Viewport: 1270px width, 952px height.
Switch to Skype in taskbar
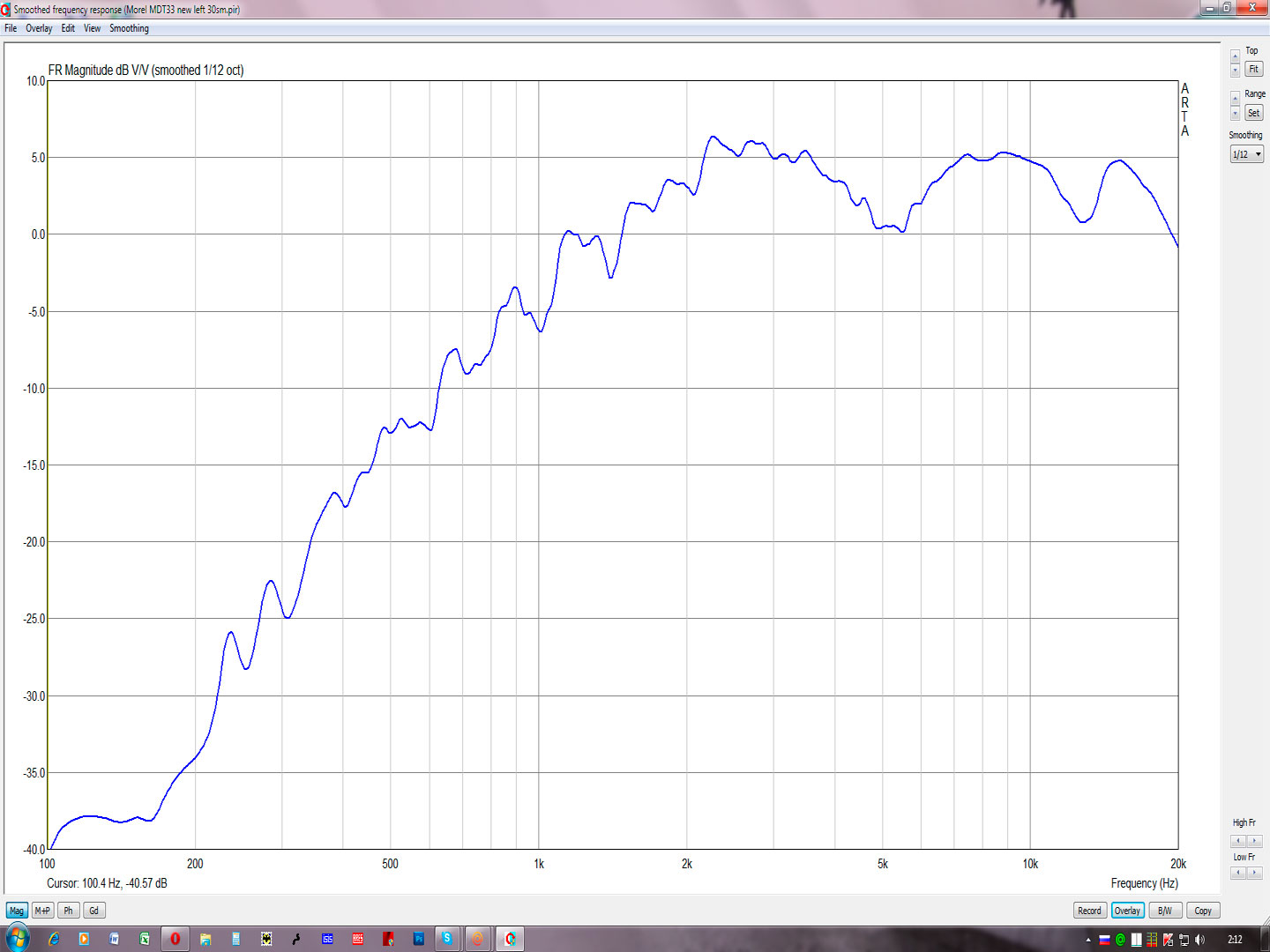(447, 939)
